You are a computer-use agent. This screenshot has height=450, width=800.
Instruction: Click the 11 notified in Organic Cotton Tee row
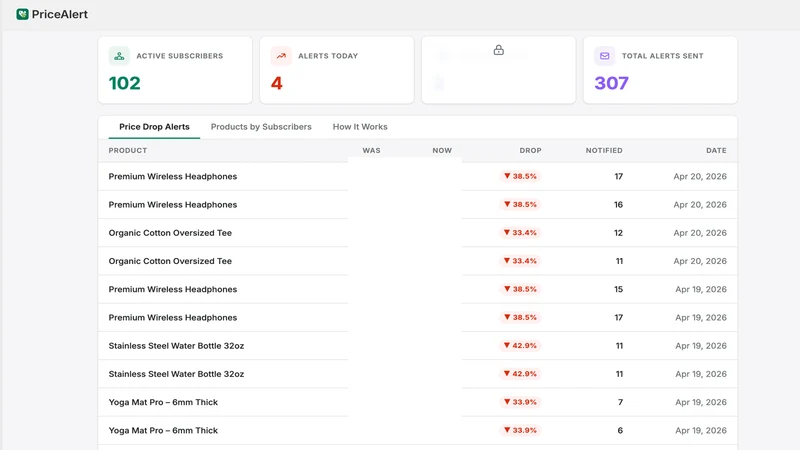619,261
